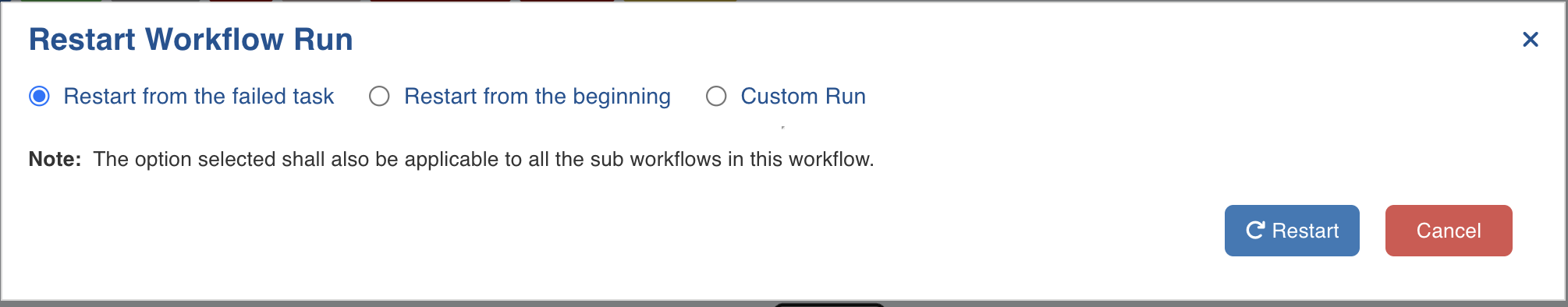The width and height of the screenshot is (1568, 307).
Task: Confirm by clicking the blue Restart button
Action: pyautogui.click(x=1292, y=231)
